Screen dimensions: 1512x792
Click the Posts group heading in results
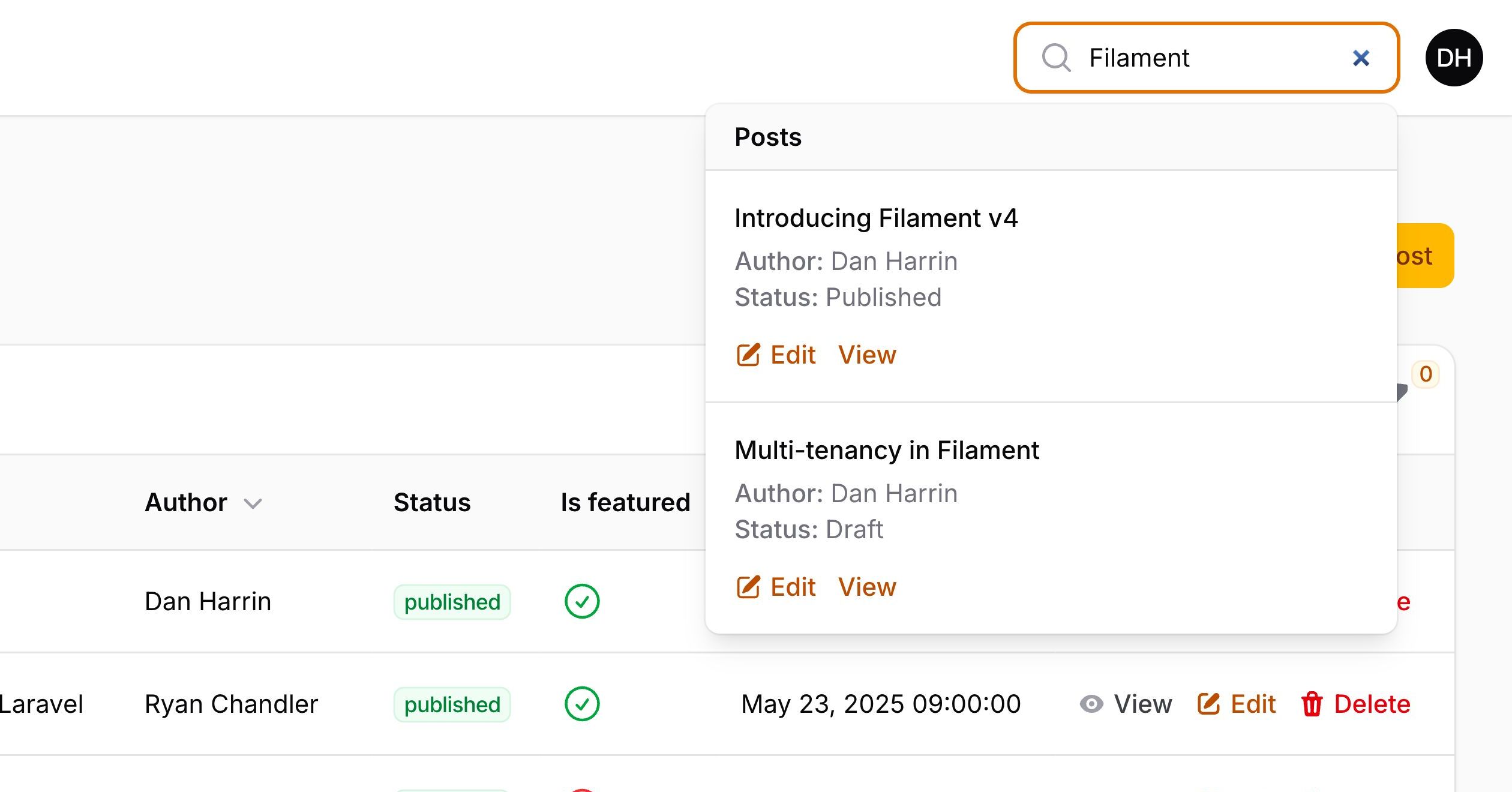point(768,137)
